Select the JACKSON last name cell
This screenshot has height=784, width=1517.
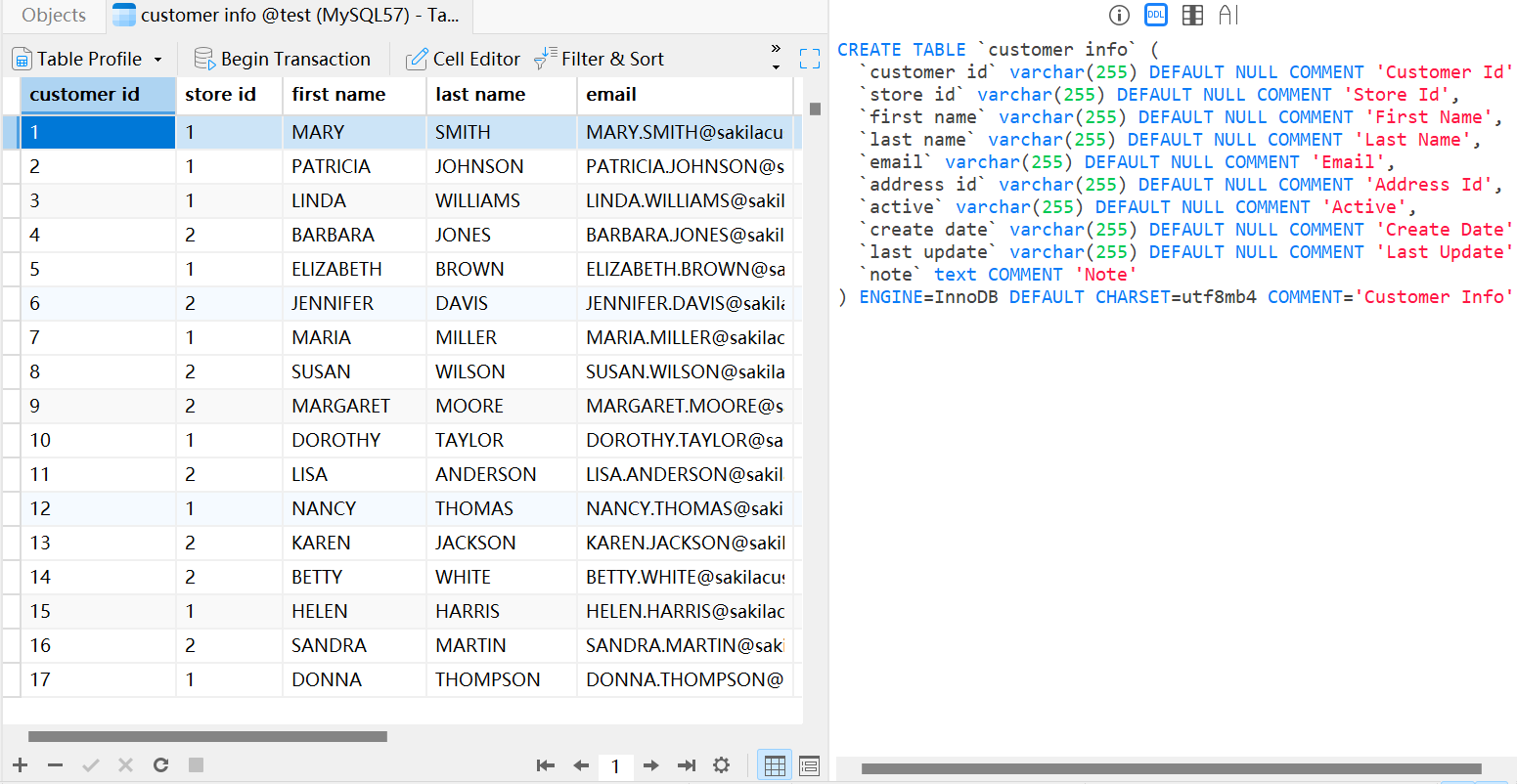[501, 543]
